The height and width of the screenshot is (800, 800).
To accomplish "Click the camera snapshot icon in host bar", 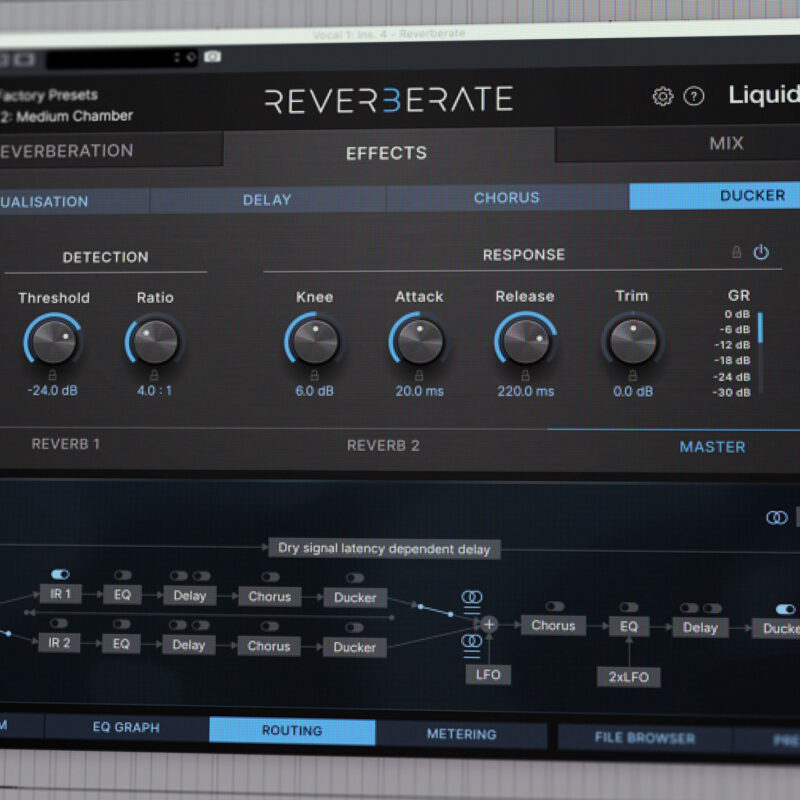I will coord(212,56).
